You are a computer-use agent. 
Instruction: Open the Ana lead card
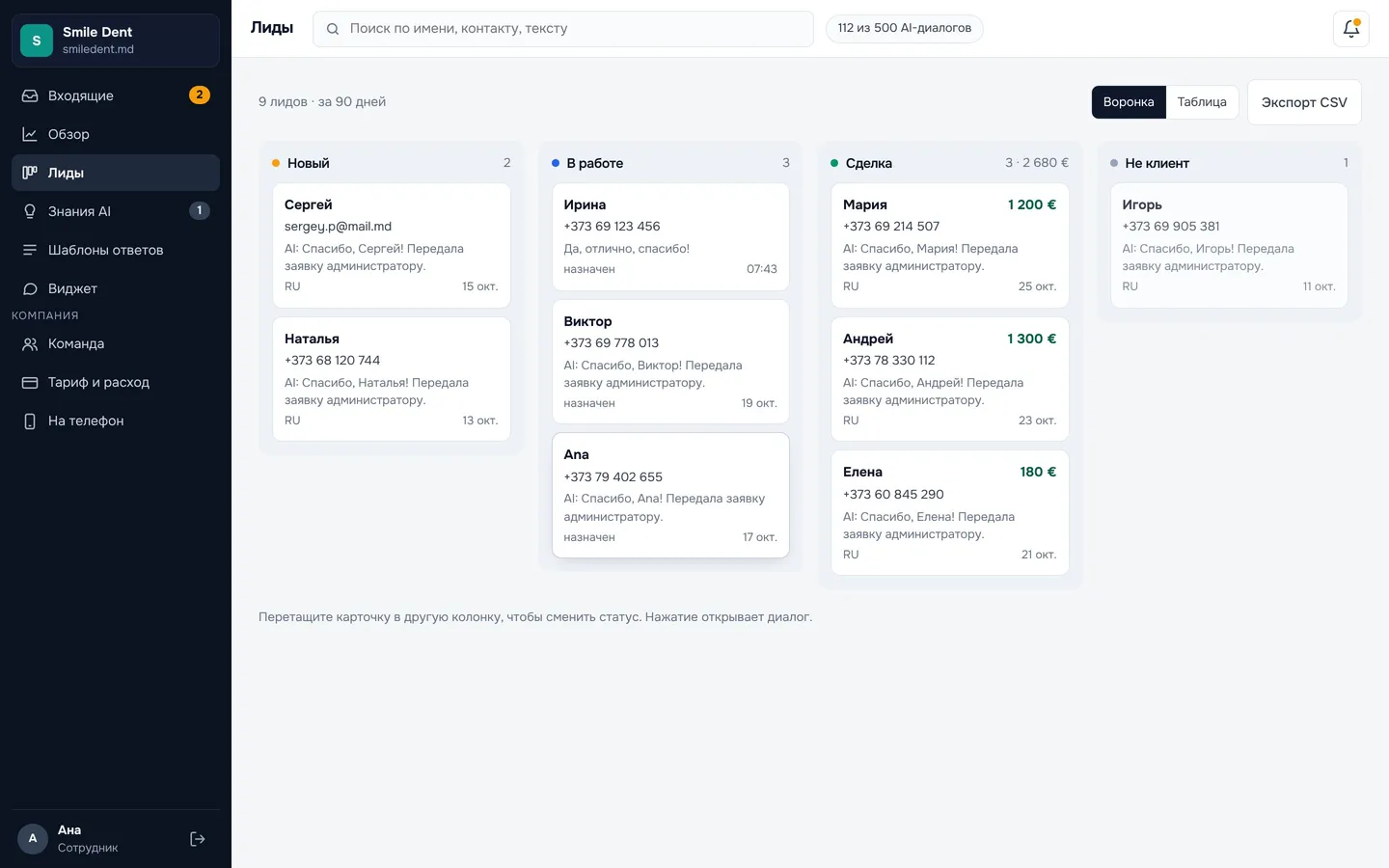(x=670, y=496)
